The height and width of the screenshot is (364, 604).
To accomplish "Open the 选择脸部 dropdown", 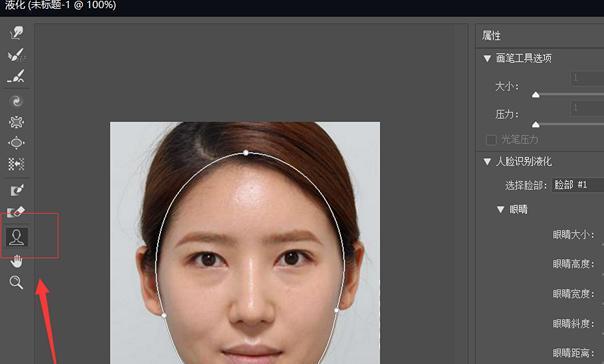I will coord(578,185).
